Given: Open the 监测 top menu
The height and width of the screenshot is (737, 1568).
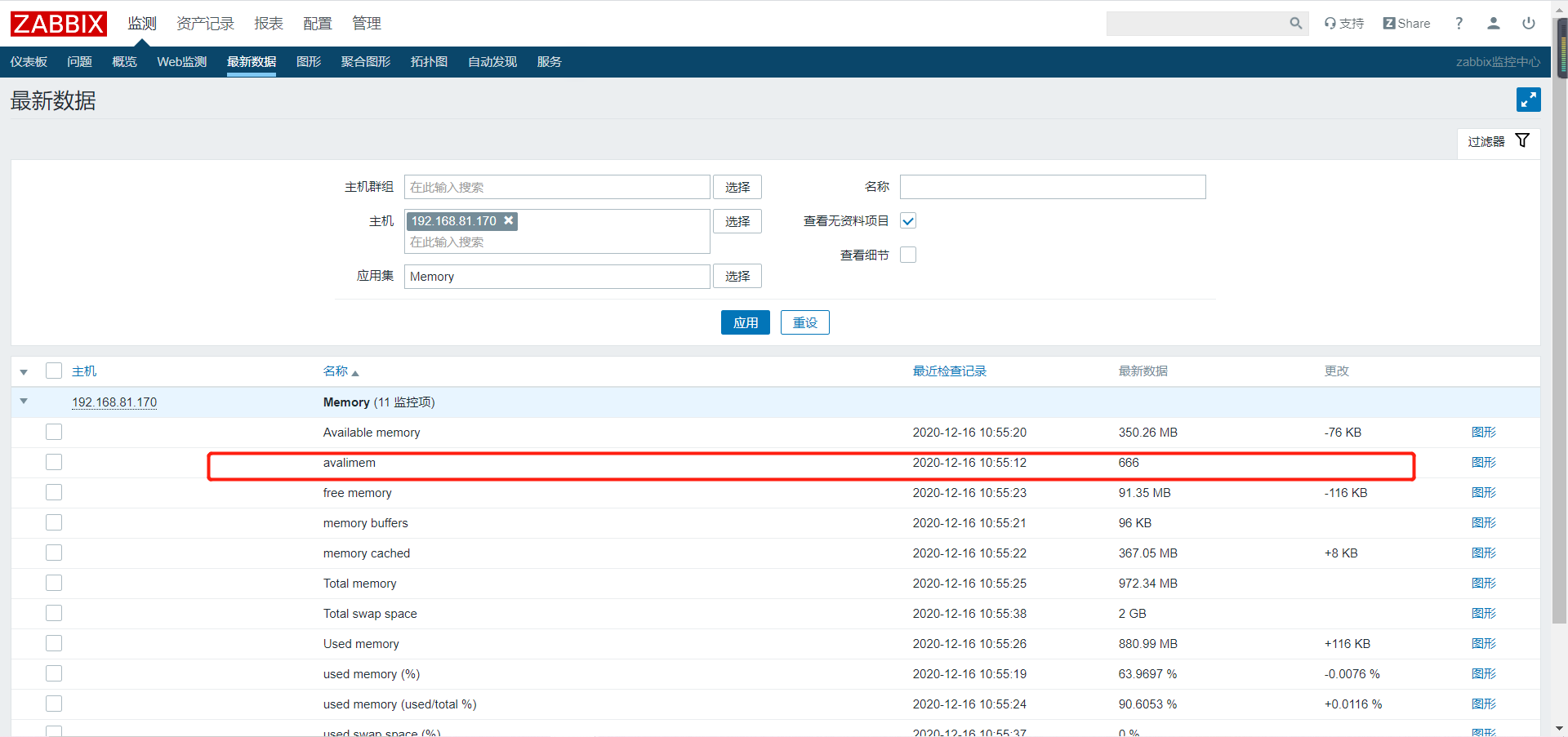Looking at the screenshot, I should (142, 24).
